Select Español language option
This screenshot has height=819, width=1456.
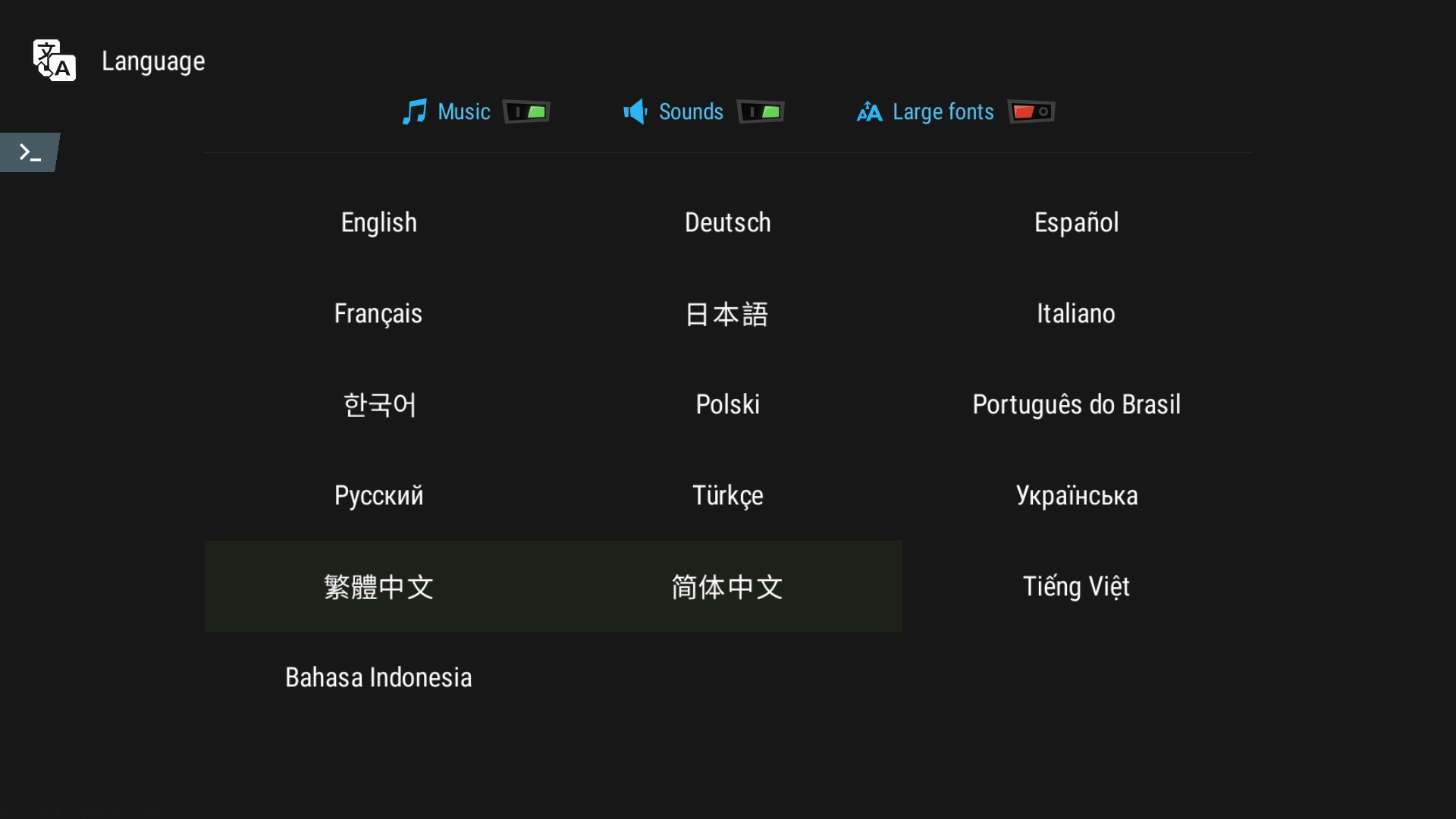(1076, 222)
